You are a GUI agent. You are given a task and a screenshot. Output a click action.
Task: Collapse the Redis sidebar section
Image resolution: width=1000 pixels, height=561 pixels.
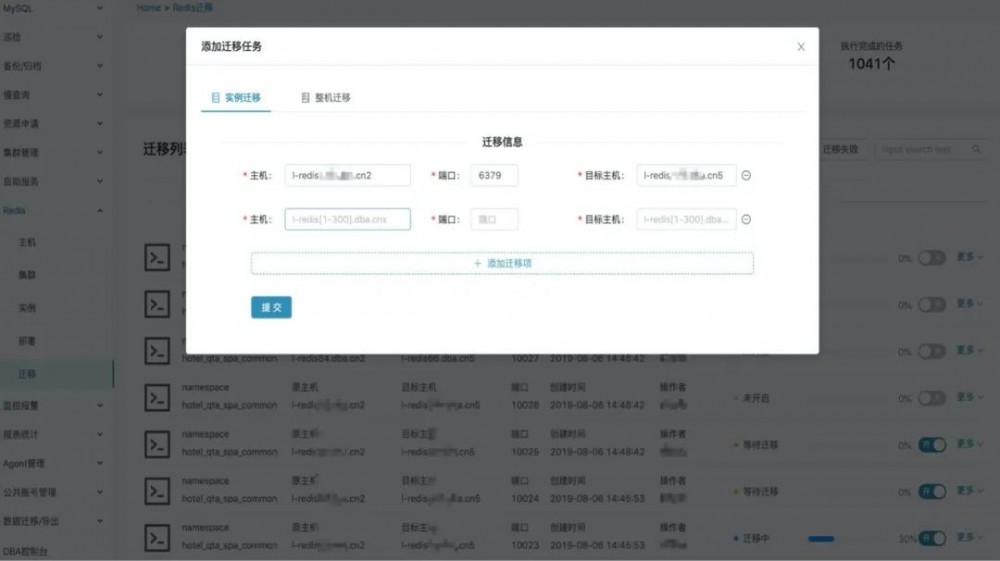(54, 210)
